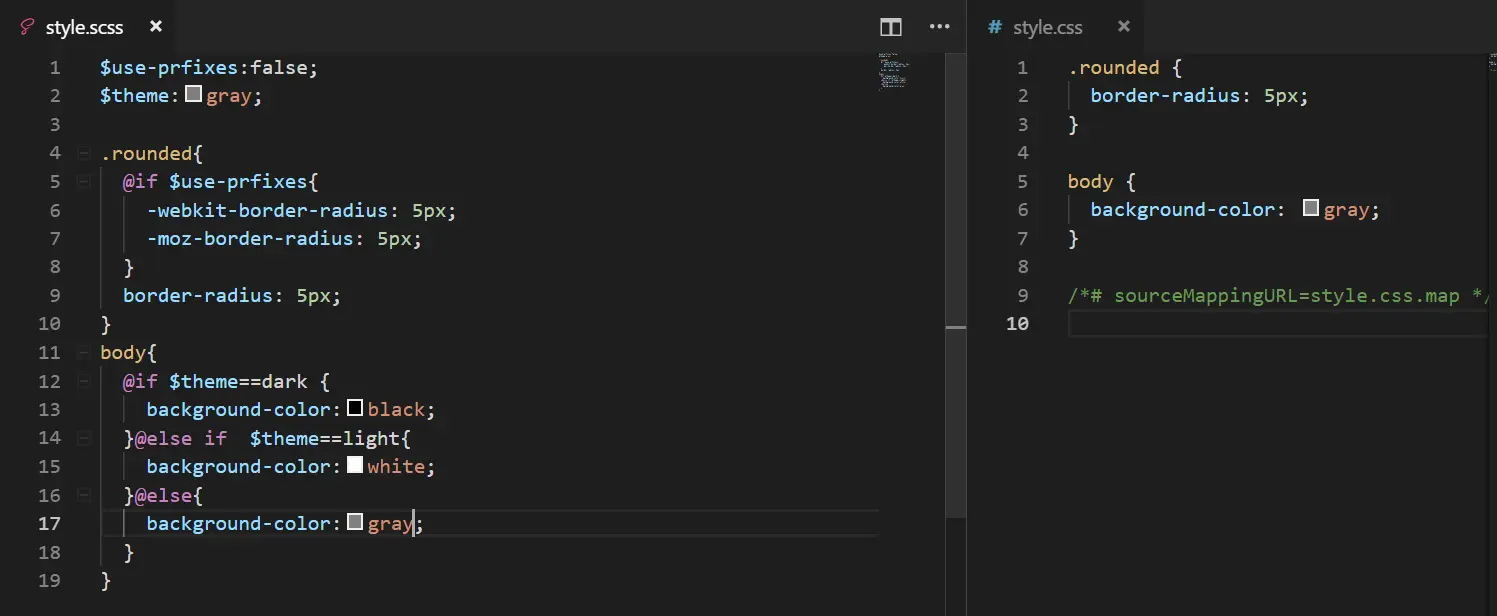1497x616 pixels.
Task: Open the black color swatch picker
Action: point(355,409)
